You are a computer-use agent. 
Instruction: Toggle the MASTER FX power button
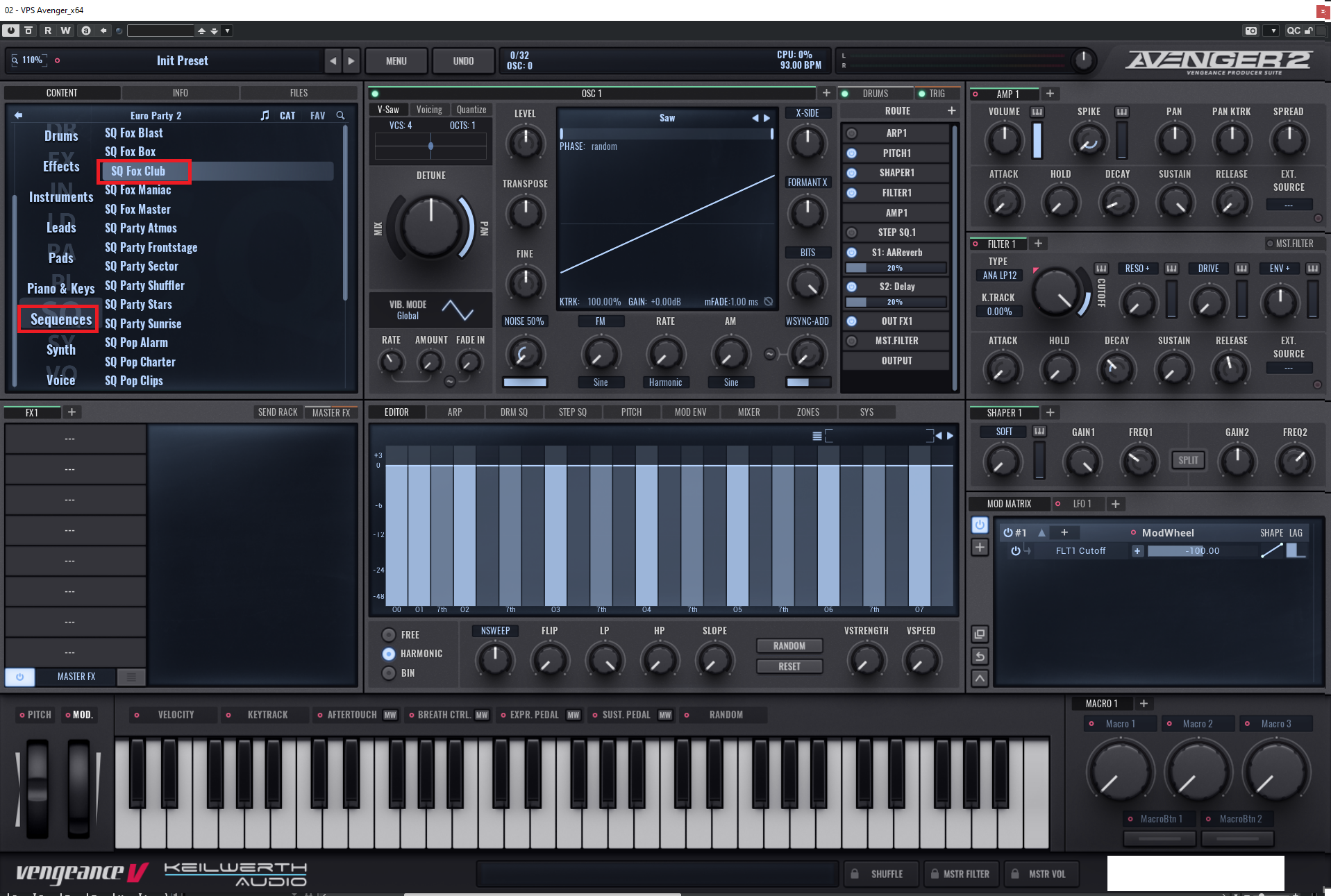[x=19, y=677]
